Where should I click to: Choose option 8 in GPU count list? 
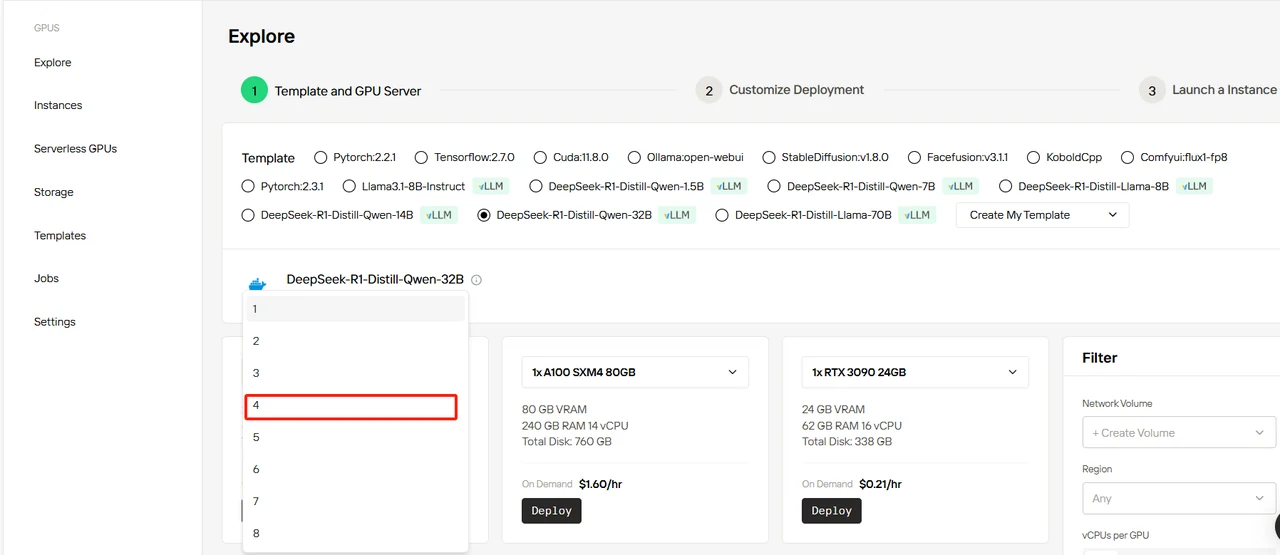click(x=355, y=533)
